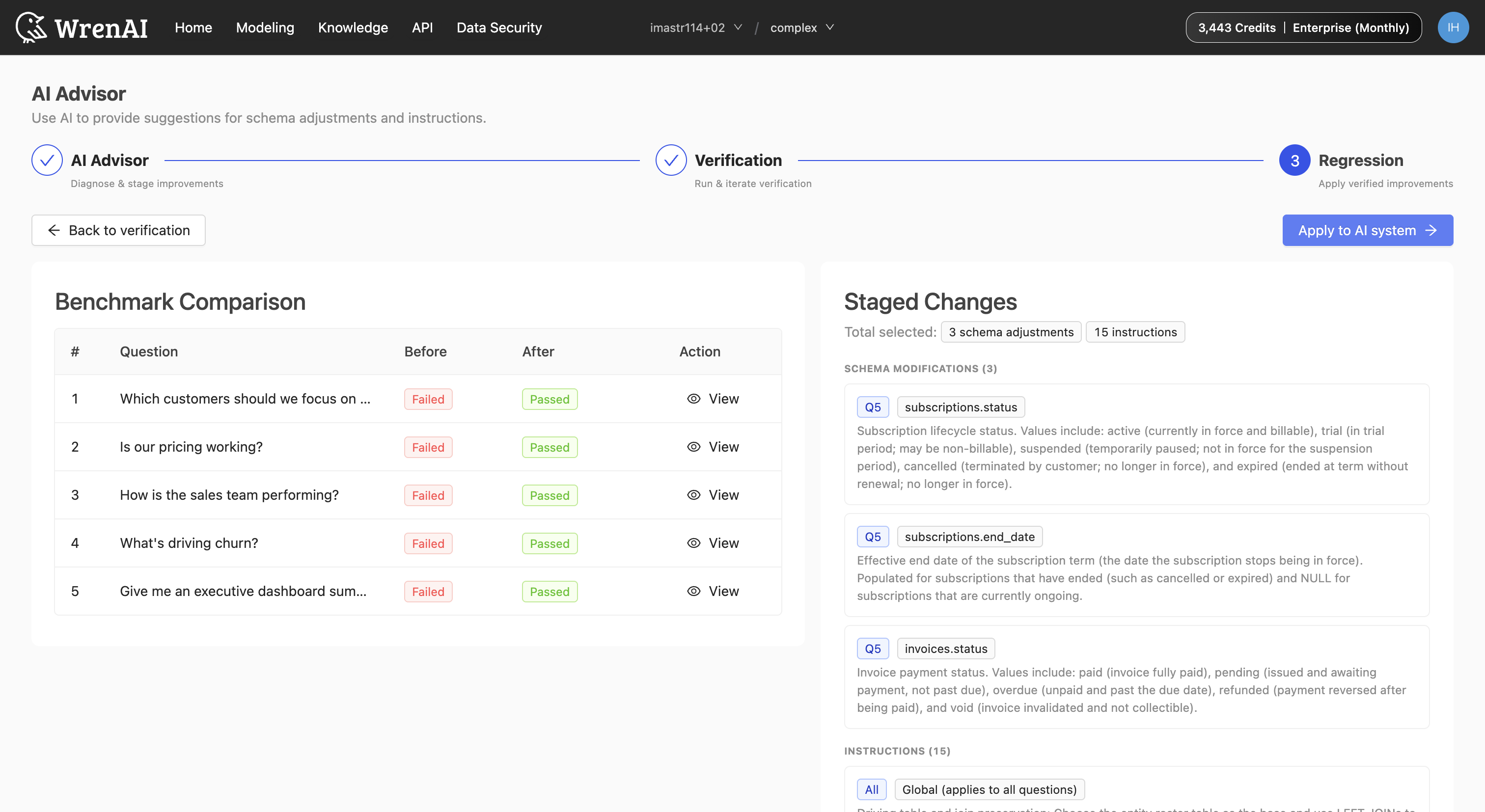Screen dimensions: 1485x812
Task: Click the Q5 tag beside invoices.status
Action: (x=873, y=649)
